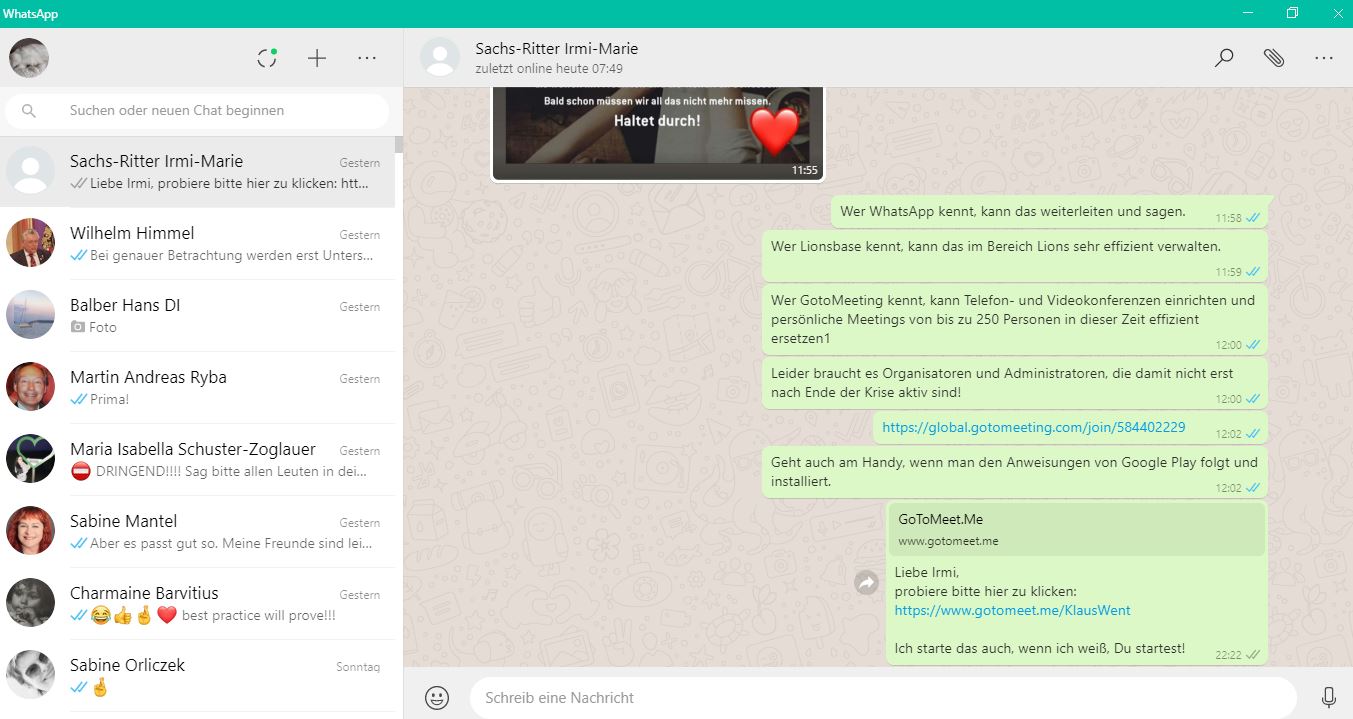This screenshot has height=719, width=1353.
Task: Open the emoji picker
Action: point(437,697)
